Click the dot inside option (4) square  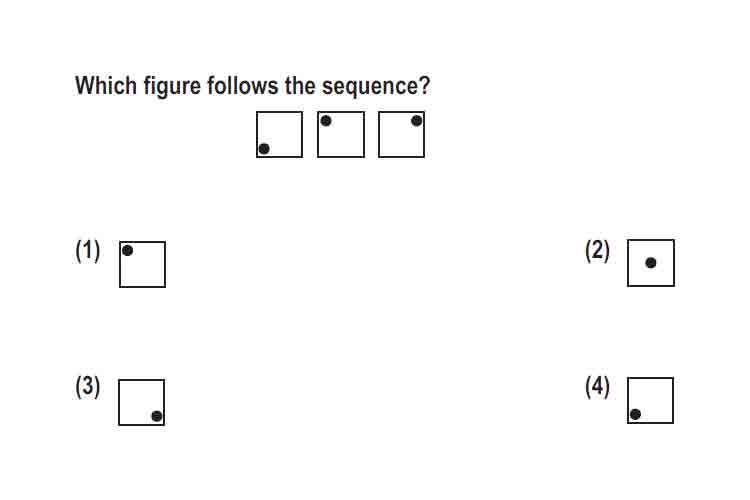tap(635, 414)
